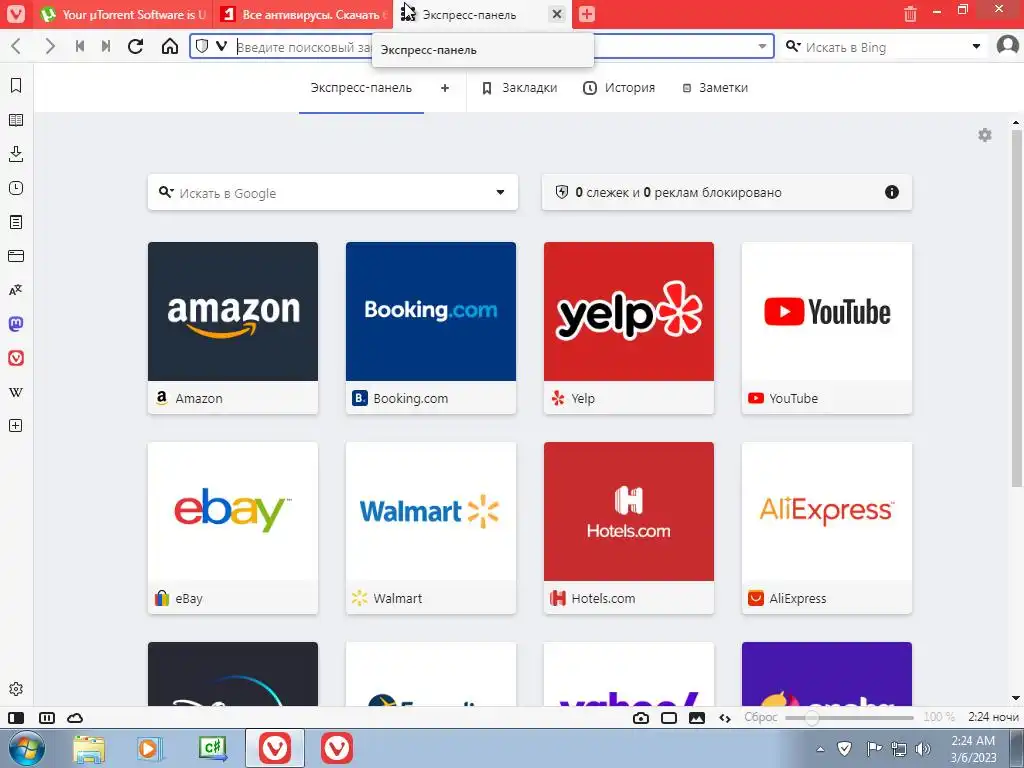Reload the current page
Viewport: 1024px width, 768px height.
[136, 46]
